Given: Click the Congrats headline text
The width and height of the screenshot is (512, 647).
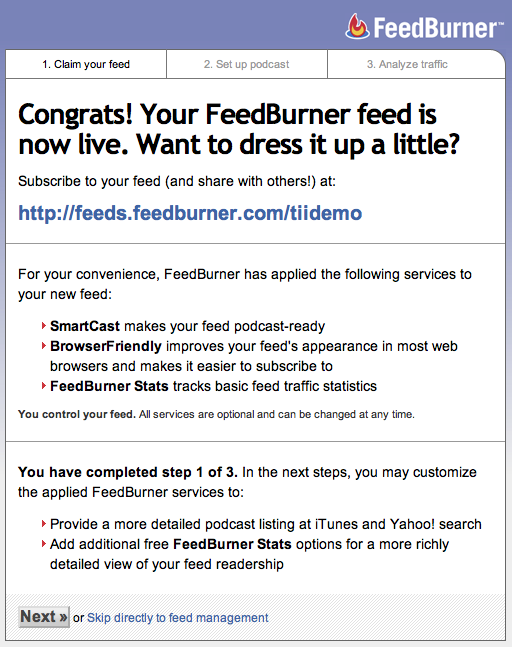Looking at the screenshot, I should (x=239, y=129).
